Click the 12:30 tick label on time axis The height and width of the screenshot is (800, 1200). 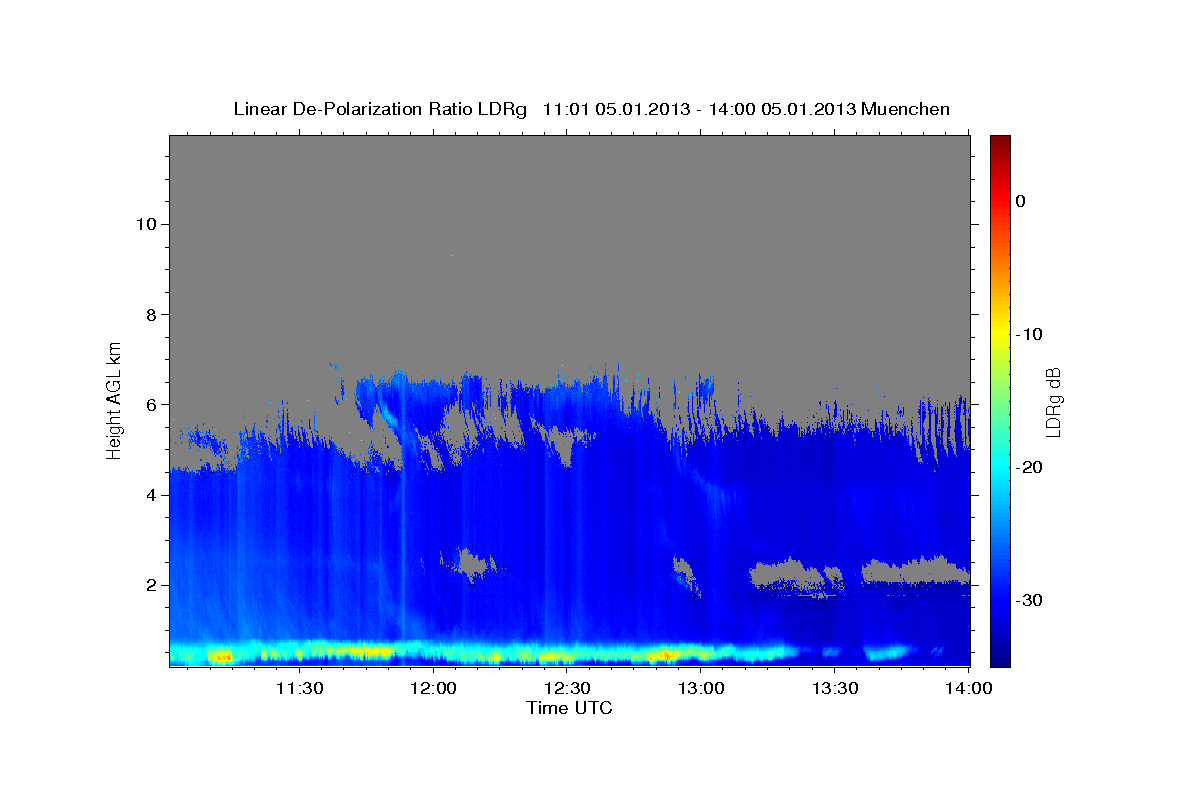(568, 688)
